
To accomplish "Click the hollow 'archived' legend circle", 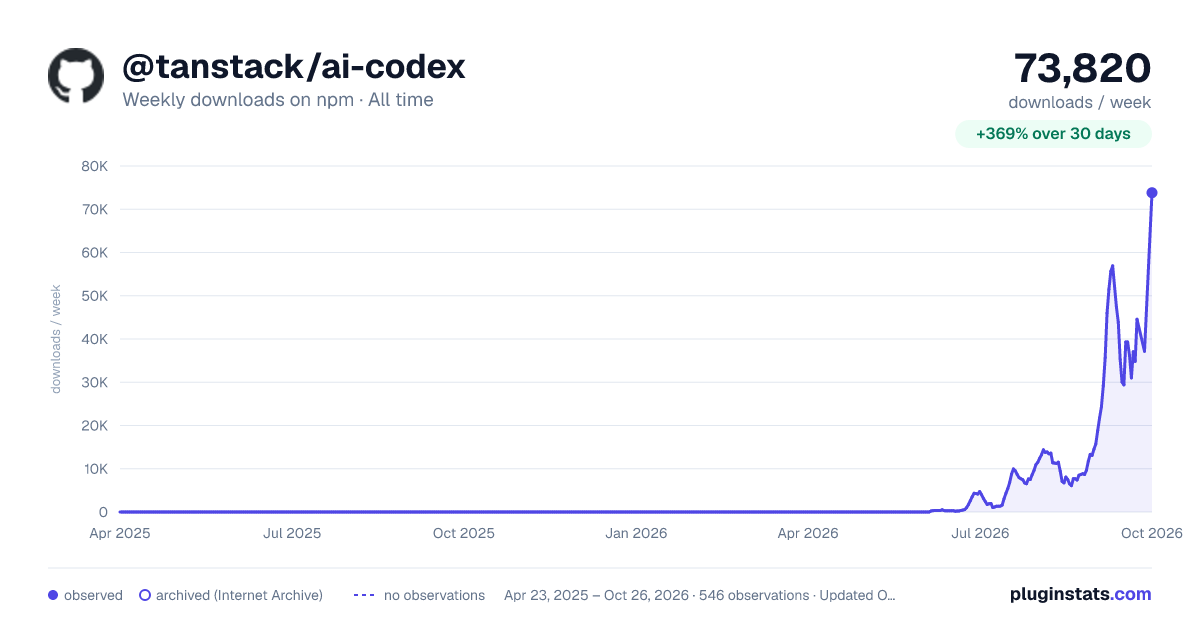I will 145,595.
